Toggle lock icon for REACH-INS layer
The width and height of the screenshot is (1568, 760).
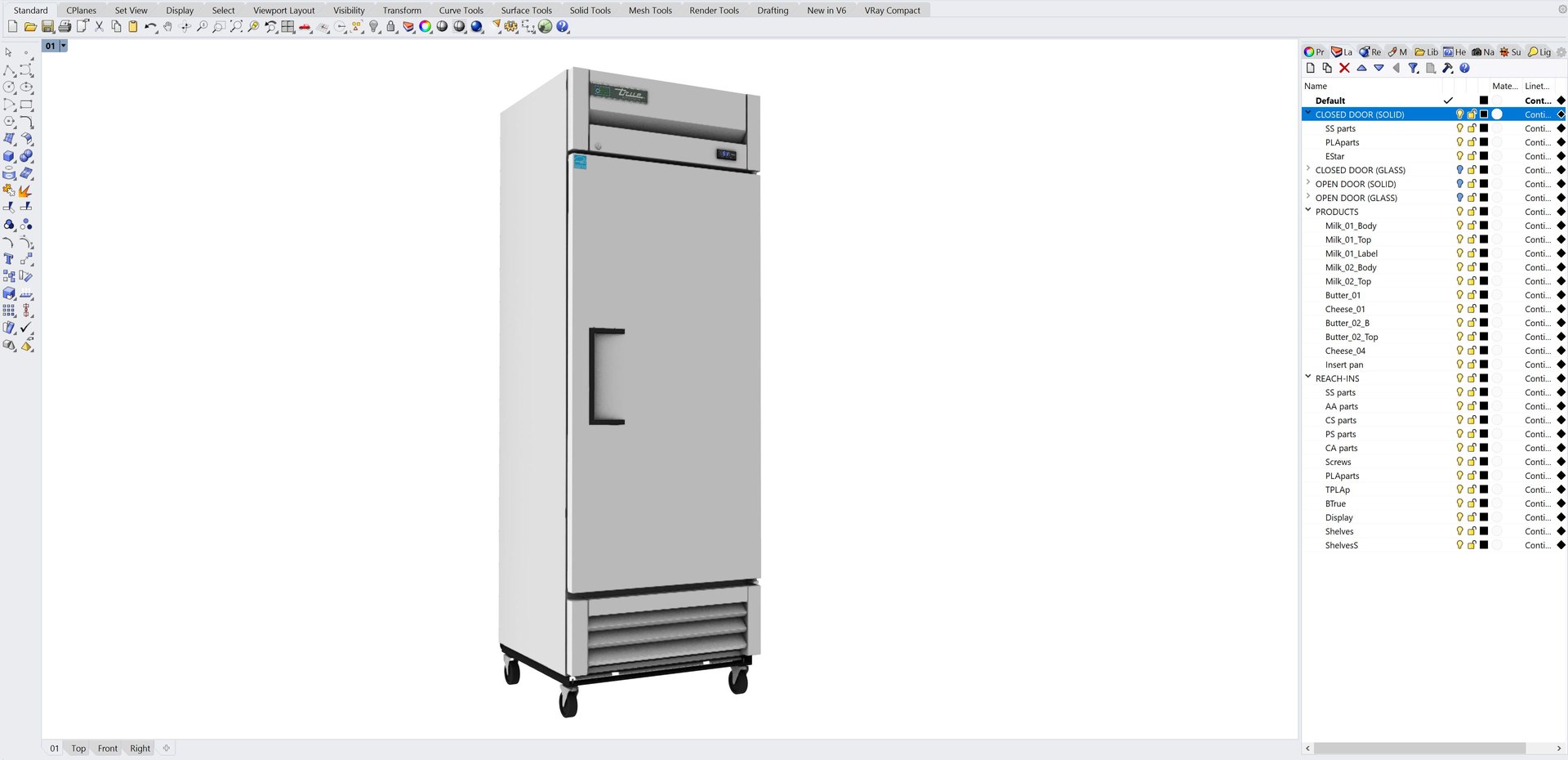pos(1472,378)
